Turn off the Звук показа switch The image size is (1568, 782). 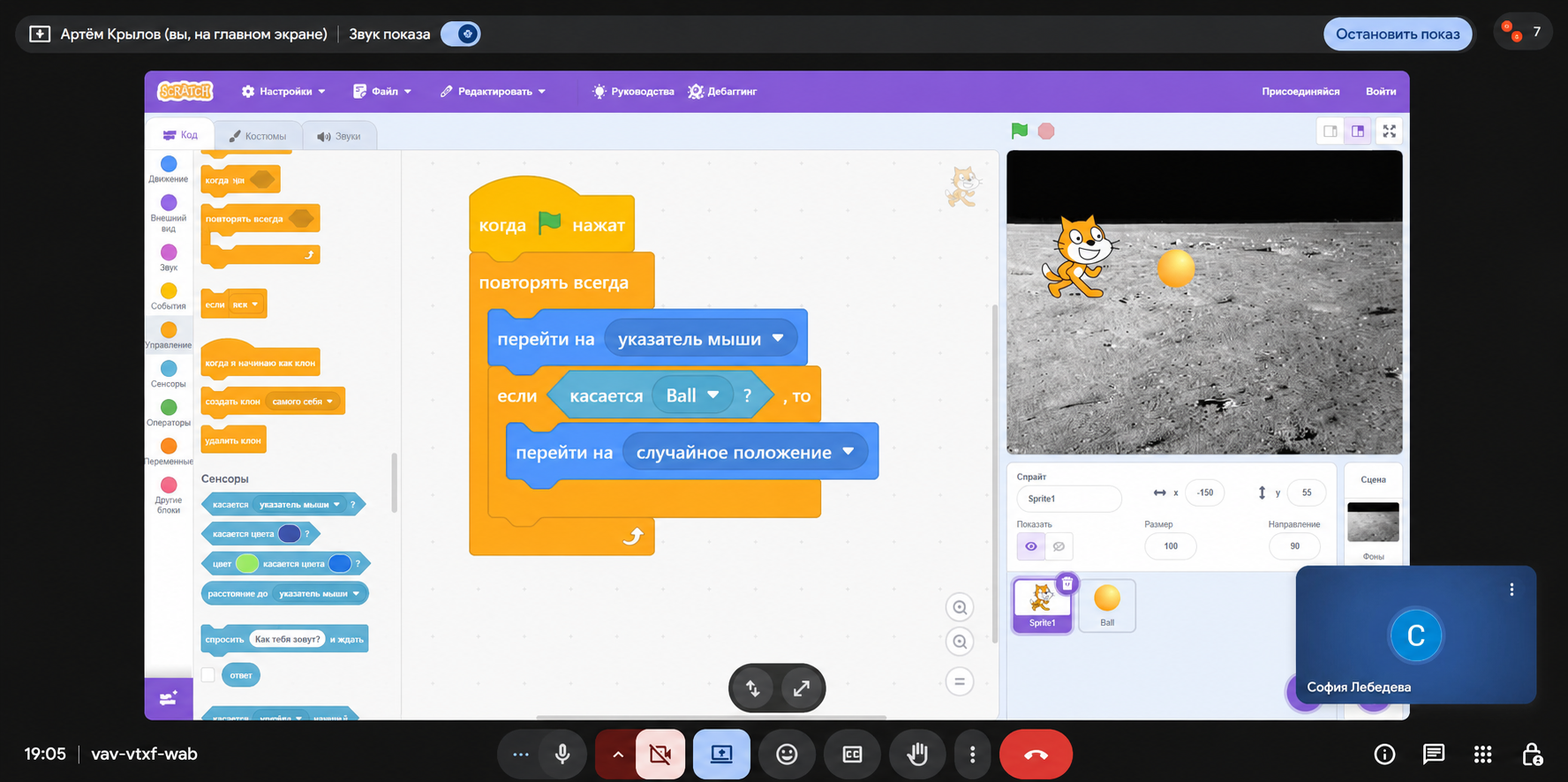click(460, 34)
